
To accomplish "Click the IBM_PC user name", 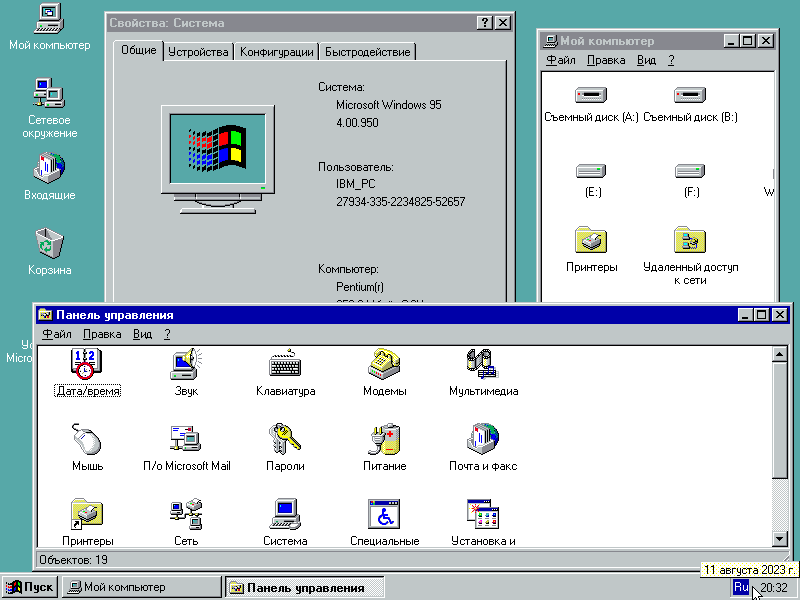I will click(356, 184).
